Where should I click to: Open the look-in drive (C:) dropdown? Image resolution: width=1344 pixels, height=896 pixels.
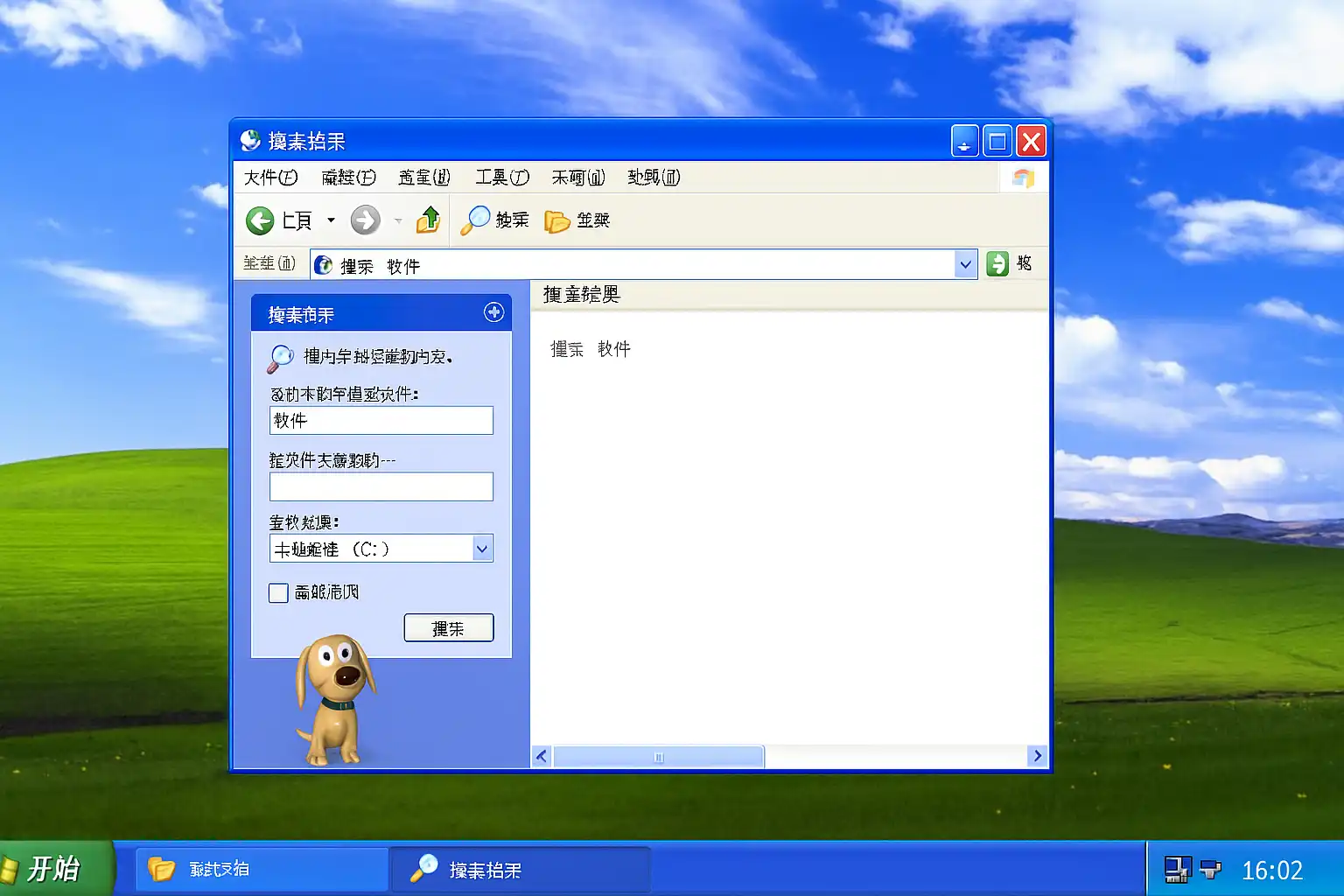482,549
